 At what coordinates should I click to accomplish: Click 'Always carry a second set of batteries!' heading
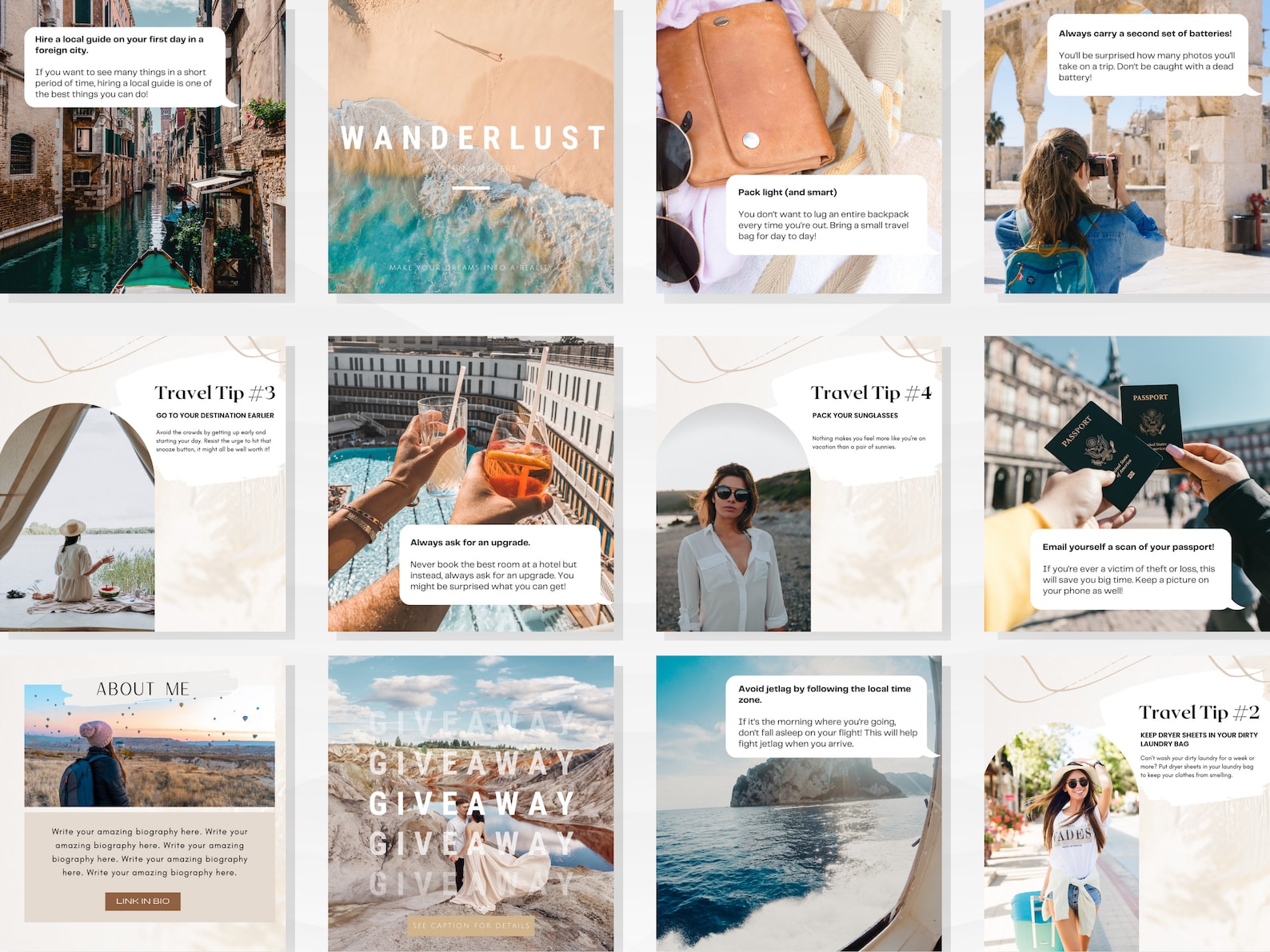pyautogui.click(x=1145, y=34)
